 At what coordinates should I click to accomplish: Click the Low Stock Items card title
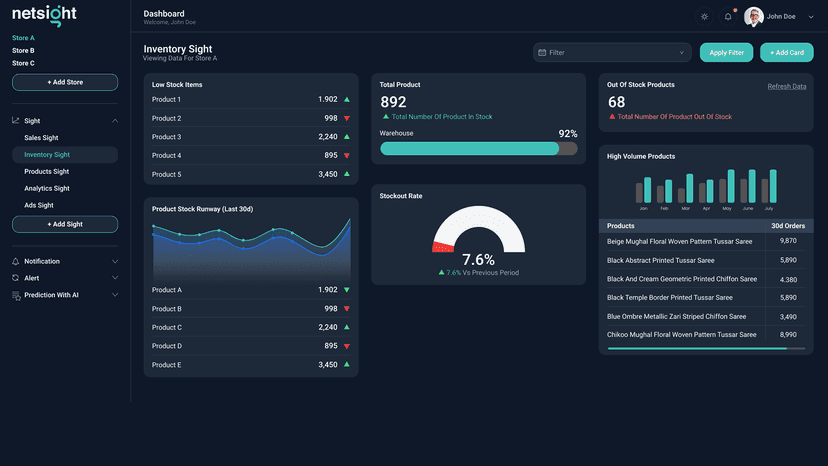click(177, 85)
